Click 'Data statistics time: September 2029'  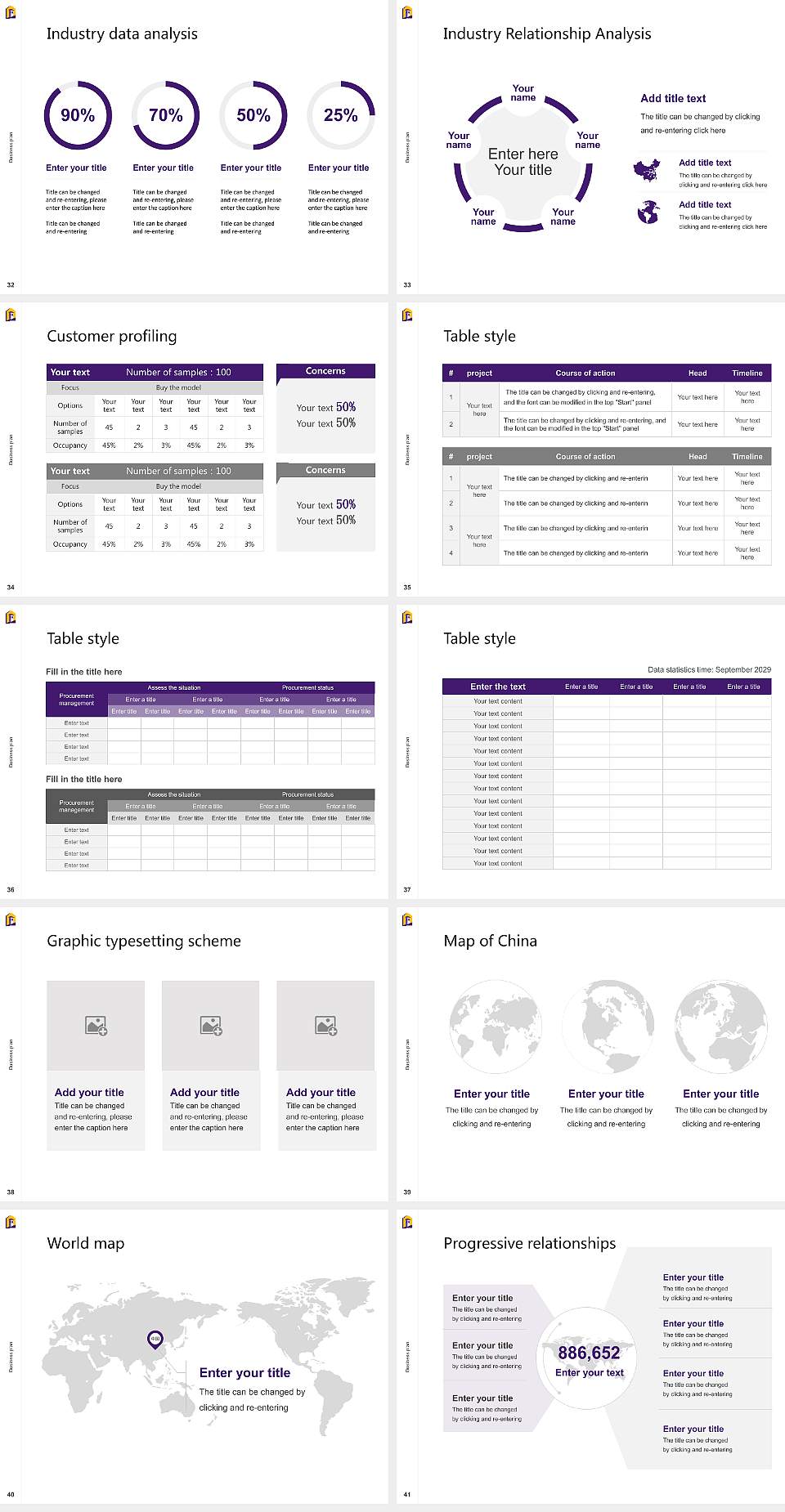pyautogui.click(x=709, y=669)
